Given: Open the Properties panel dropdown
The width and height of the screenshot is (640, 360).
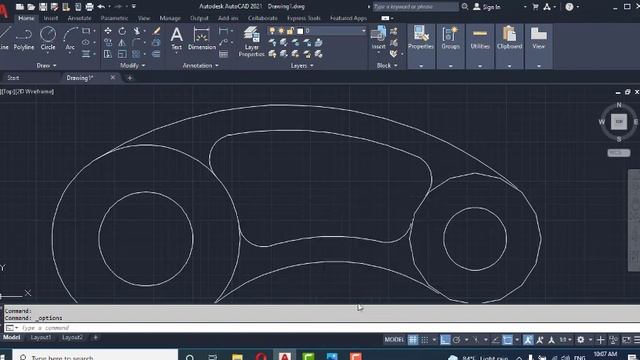Looking at the screenshot, I should click(x=421, y=65).
